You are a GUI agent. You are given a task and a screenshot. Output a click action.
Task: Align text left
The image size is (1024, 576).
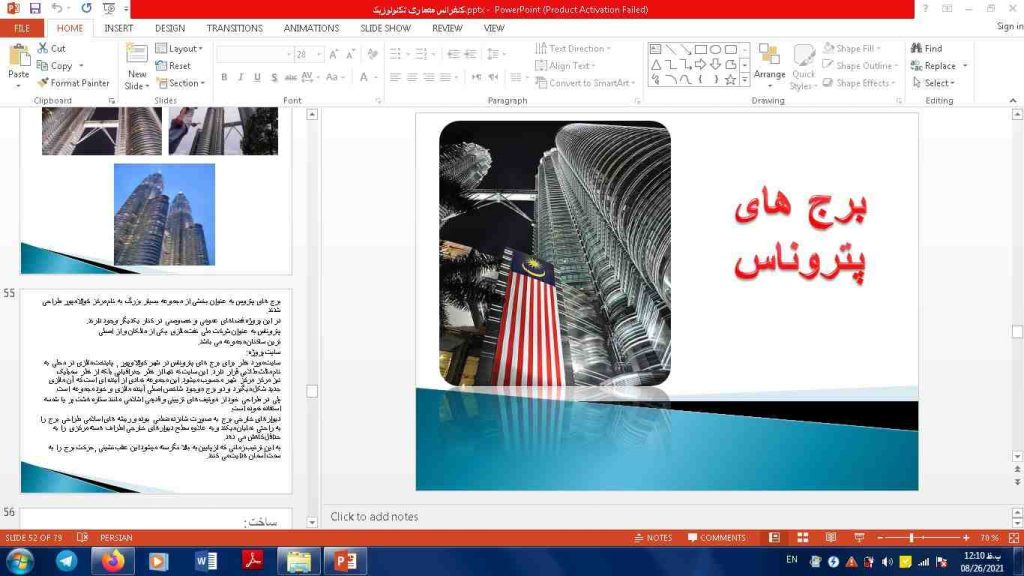(395, 77)
